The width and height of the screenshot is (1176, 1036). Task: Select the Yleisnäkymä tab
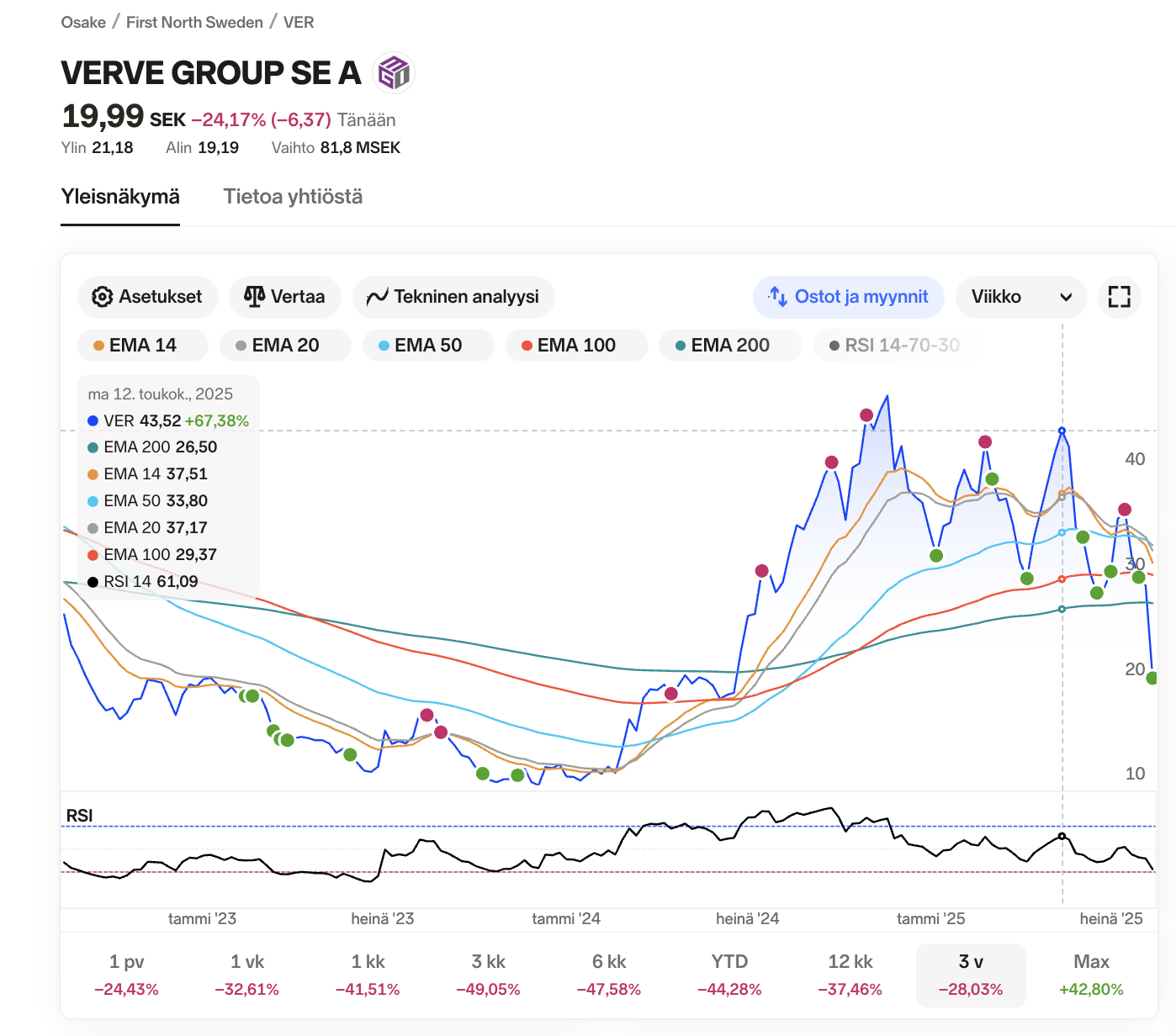click(120, 197)
